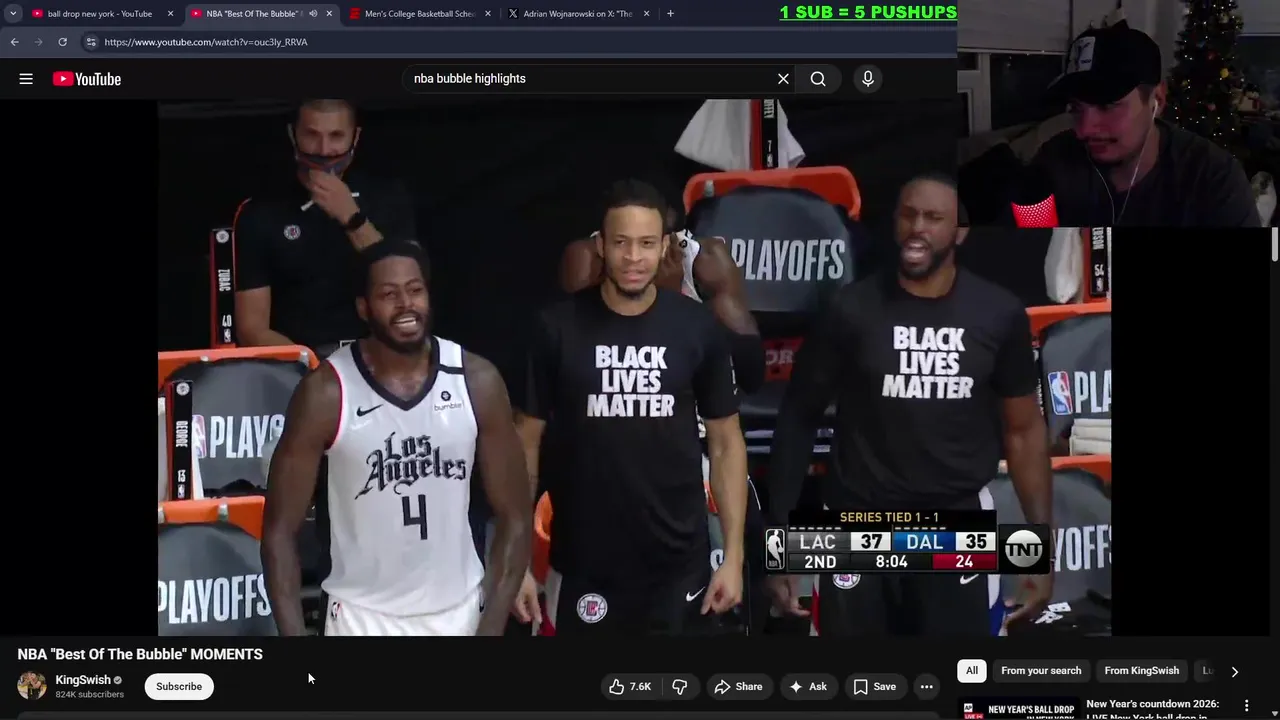Click the 824K subscribers text
The width and height of the screenshot is (1280, 720).
(x=90, y=694)
